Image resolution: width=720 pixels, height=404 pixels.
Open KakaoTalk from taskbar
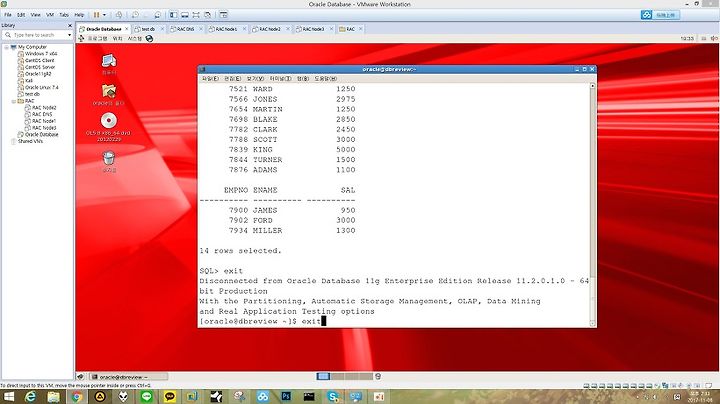(x=170, y=397)
